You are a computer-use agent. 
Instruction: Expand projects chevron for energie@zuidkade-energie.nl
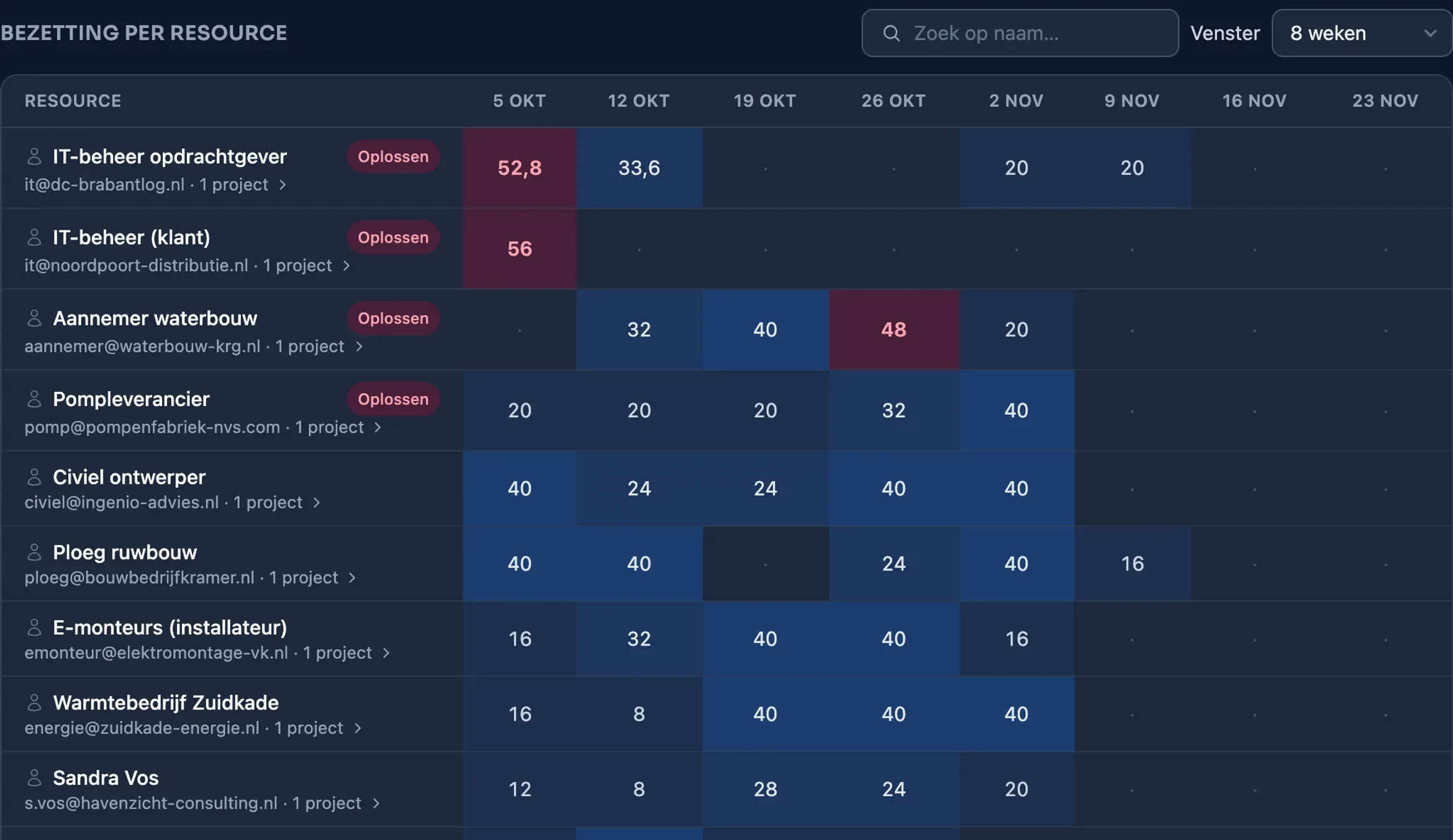(x=358, y=728)
